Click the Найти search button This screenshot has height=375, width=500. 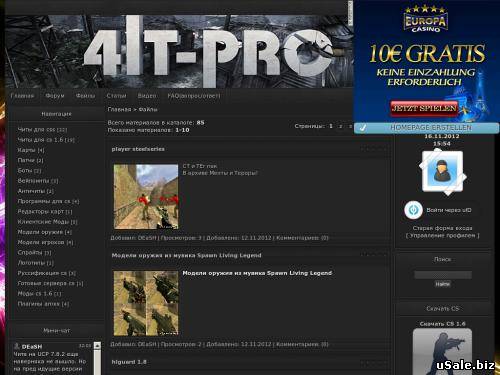tap(442, 284)
